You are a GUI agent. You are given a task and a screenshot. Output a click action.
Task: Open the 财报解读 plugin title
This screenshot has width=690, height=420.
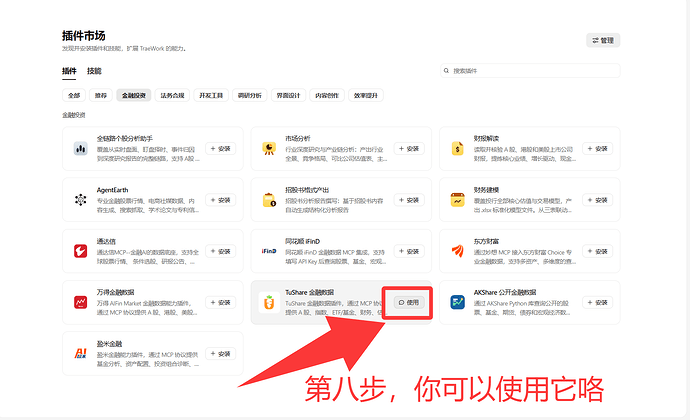pos(486,138)
